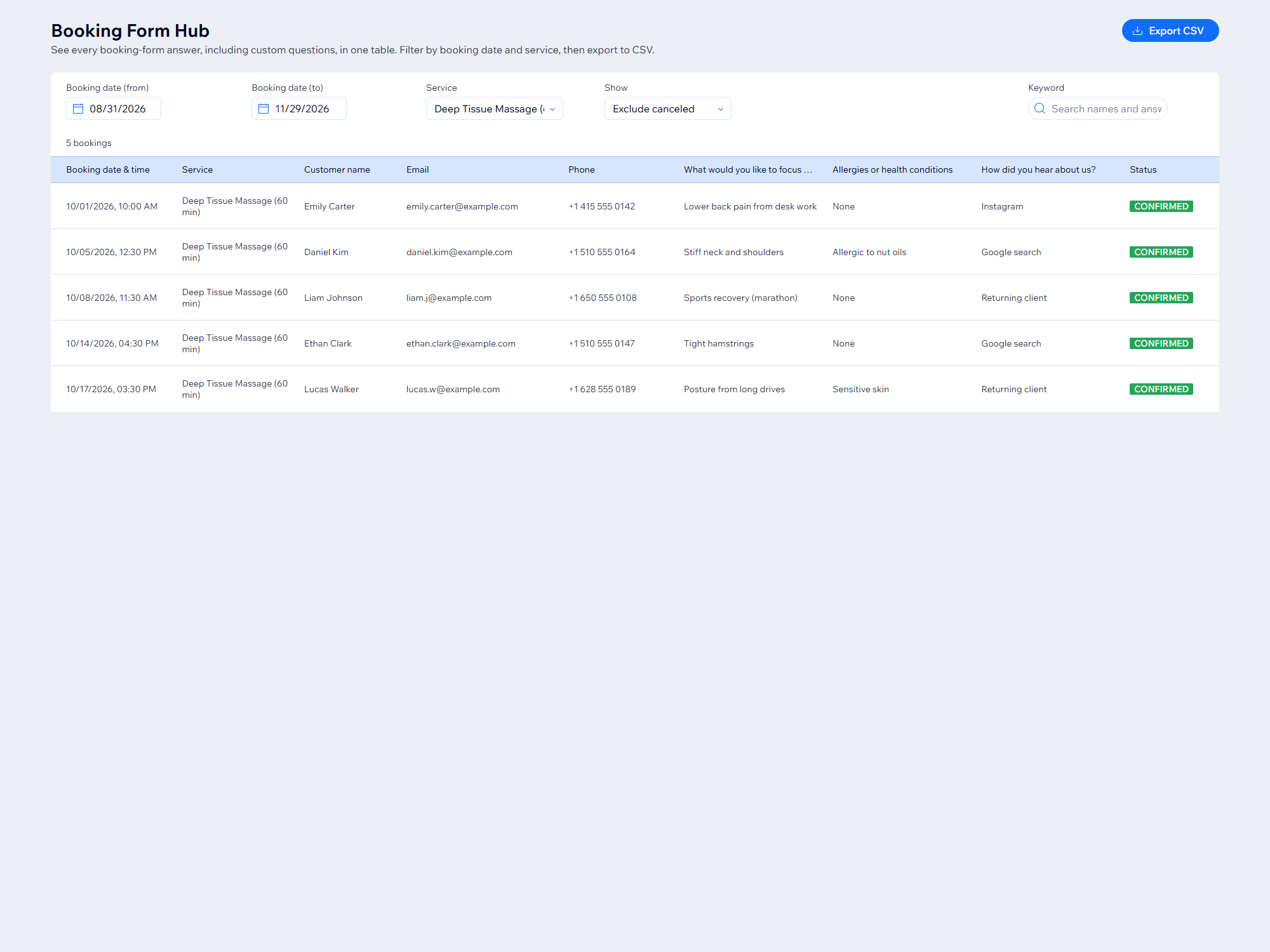Click the Keyword search magnifier icon
Image resolution: width=1270 pixels, height=952 pixels.
tap(1039, 109)
